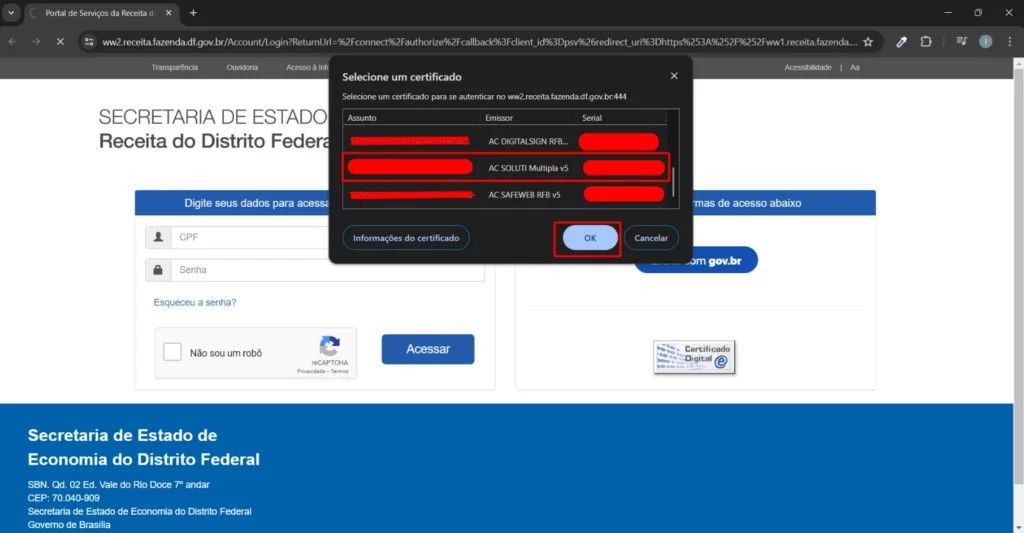Screen dimensions: 1024x533
Task: Open 'Informações do certificado' details
Action: (406, 238)
